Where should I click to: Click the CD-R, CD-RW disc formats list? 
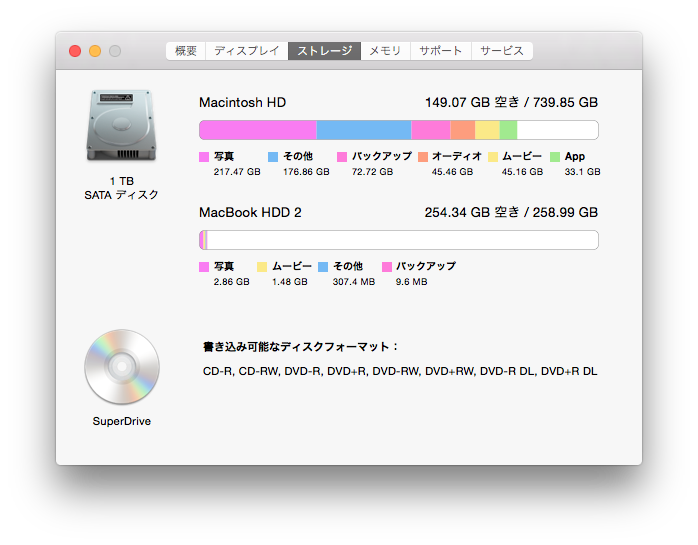400,371
